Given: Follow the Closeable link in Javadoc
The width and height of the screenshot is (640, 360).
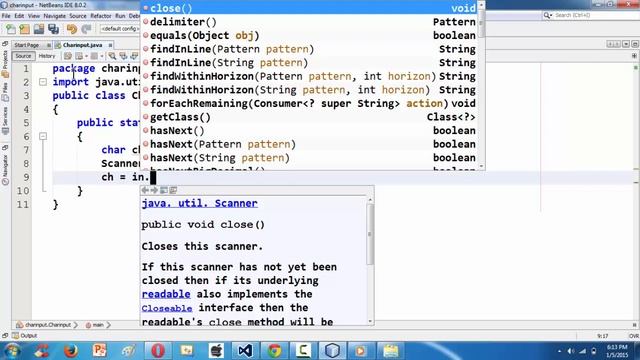Looking at the screenshot, I should coord(167,308).
